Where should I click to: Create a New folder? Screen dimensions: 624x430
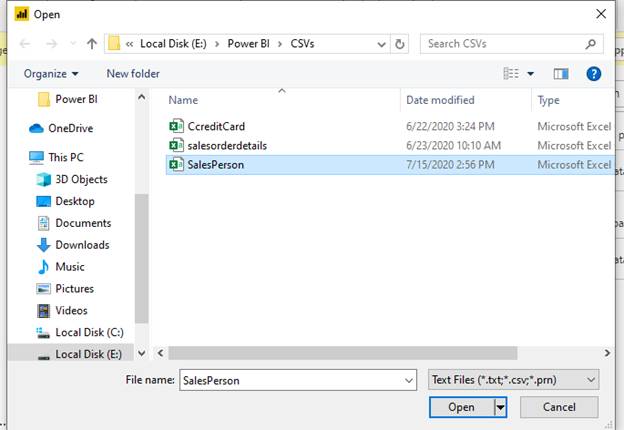pos(133,74)
